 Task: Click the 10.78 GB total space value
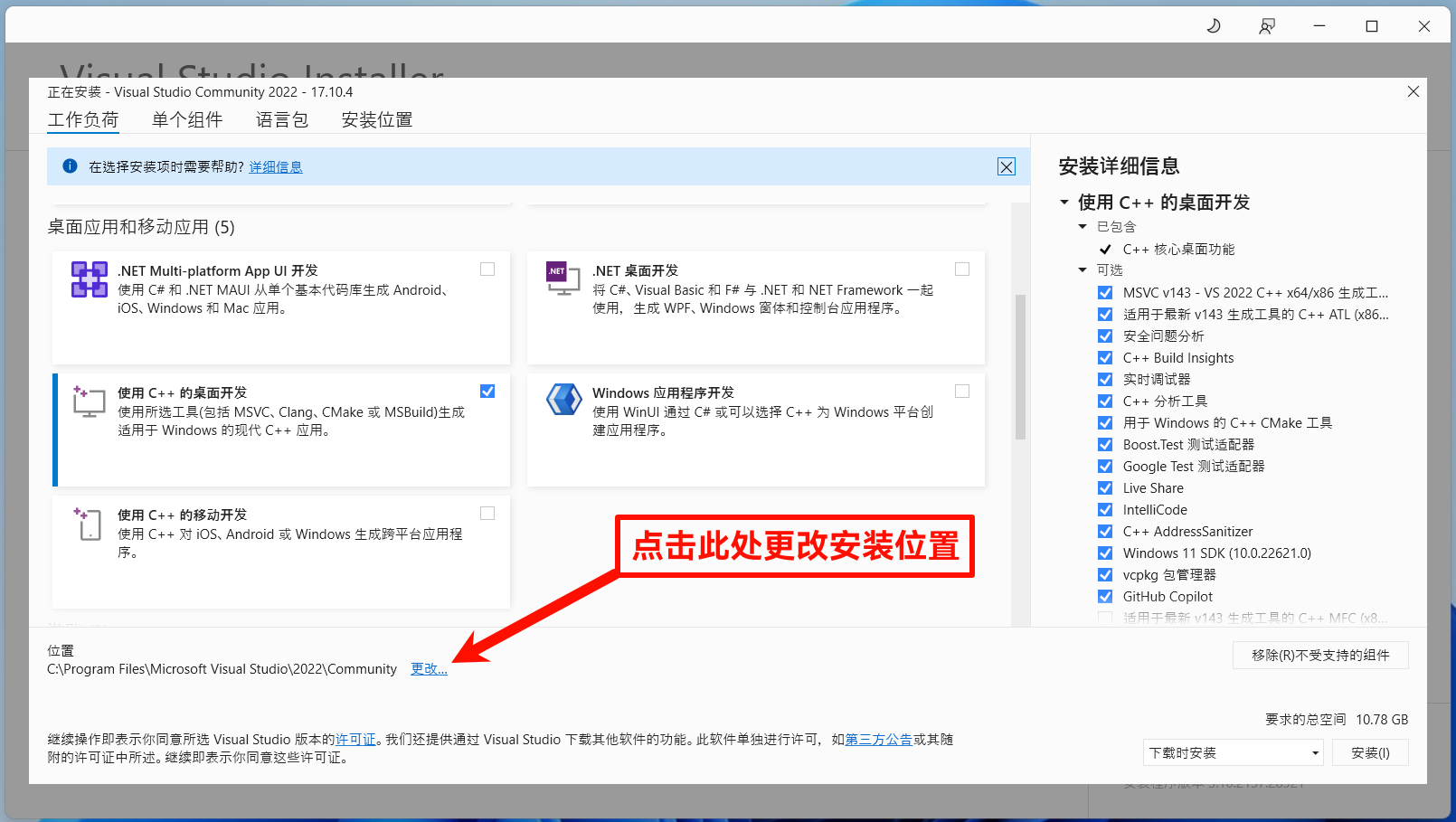click(1382, 720)
